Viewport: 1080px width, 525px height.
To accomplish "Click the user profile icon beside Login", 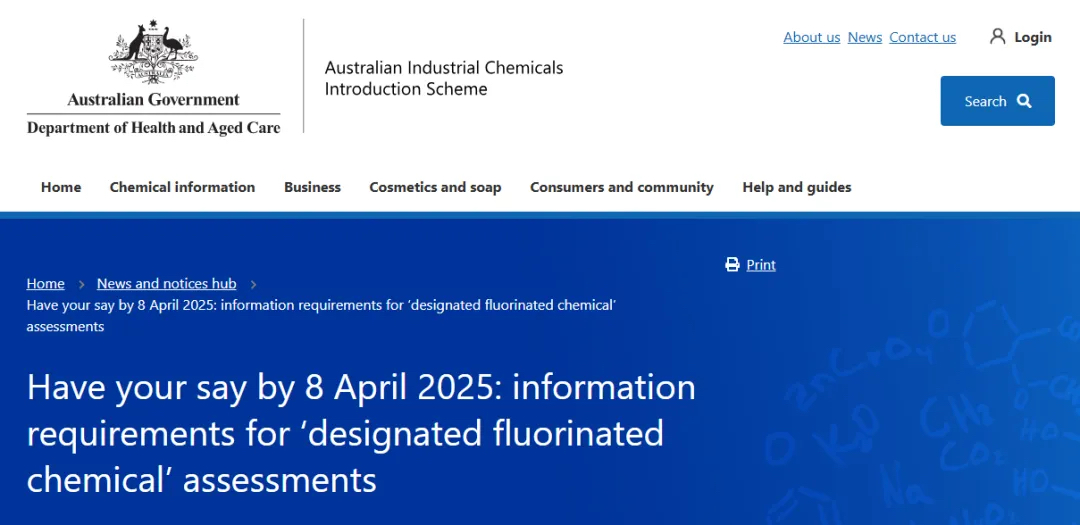I will pyautogui.click(x=997, y=37).
